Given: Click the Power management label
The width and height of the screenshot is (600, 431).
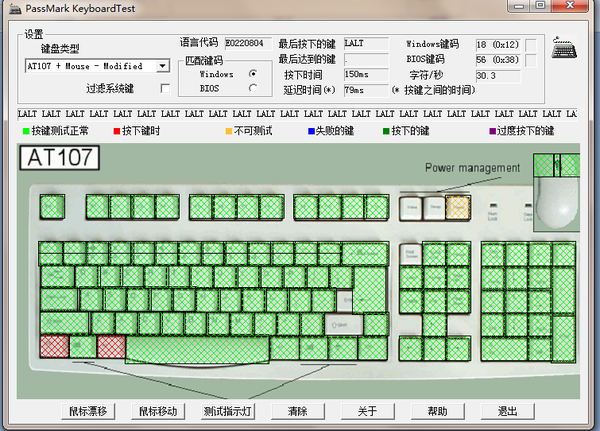Looking at the screenshot, I should (x=472, y=168).
